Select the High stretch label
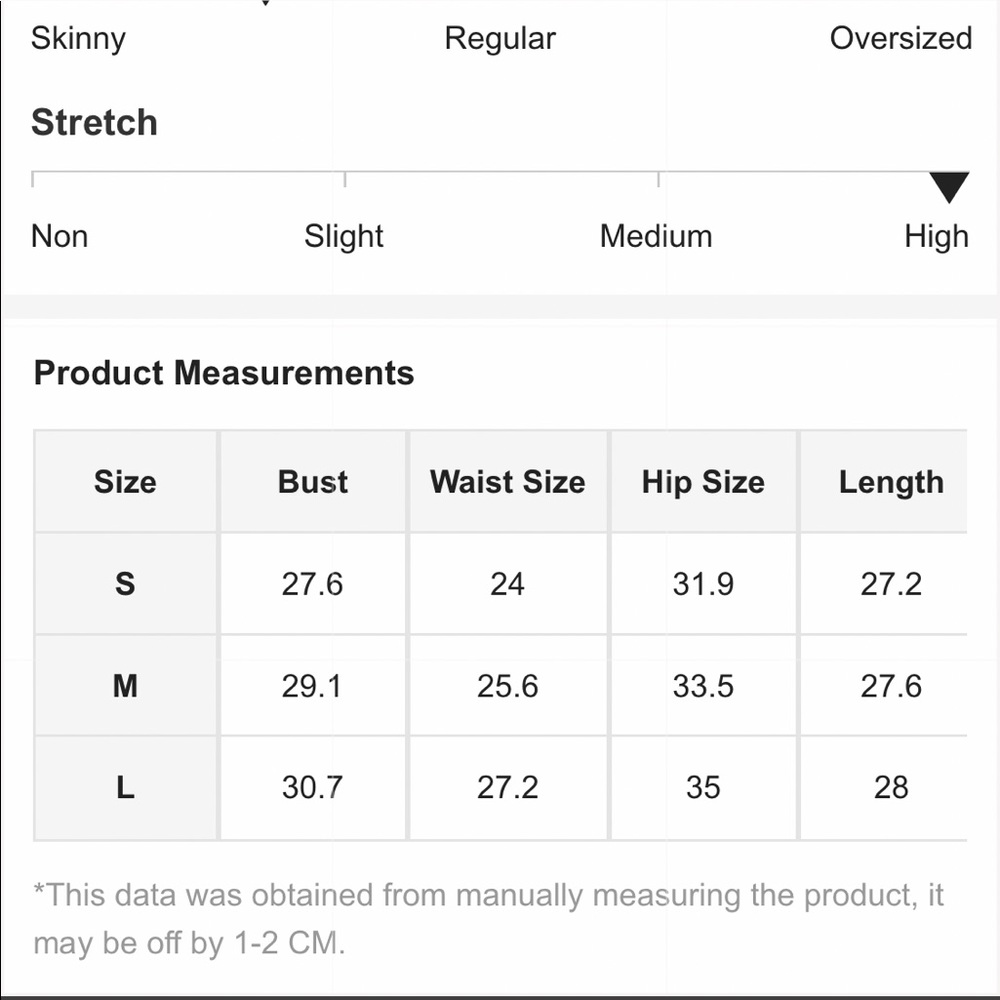Viewport: 1000px width, 1000px height. pos(936,237)
